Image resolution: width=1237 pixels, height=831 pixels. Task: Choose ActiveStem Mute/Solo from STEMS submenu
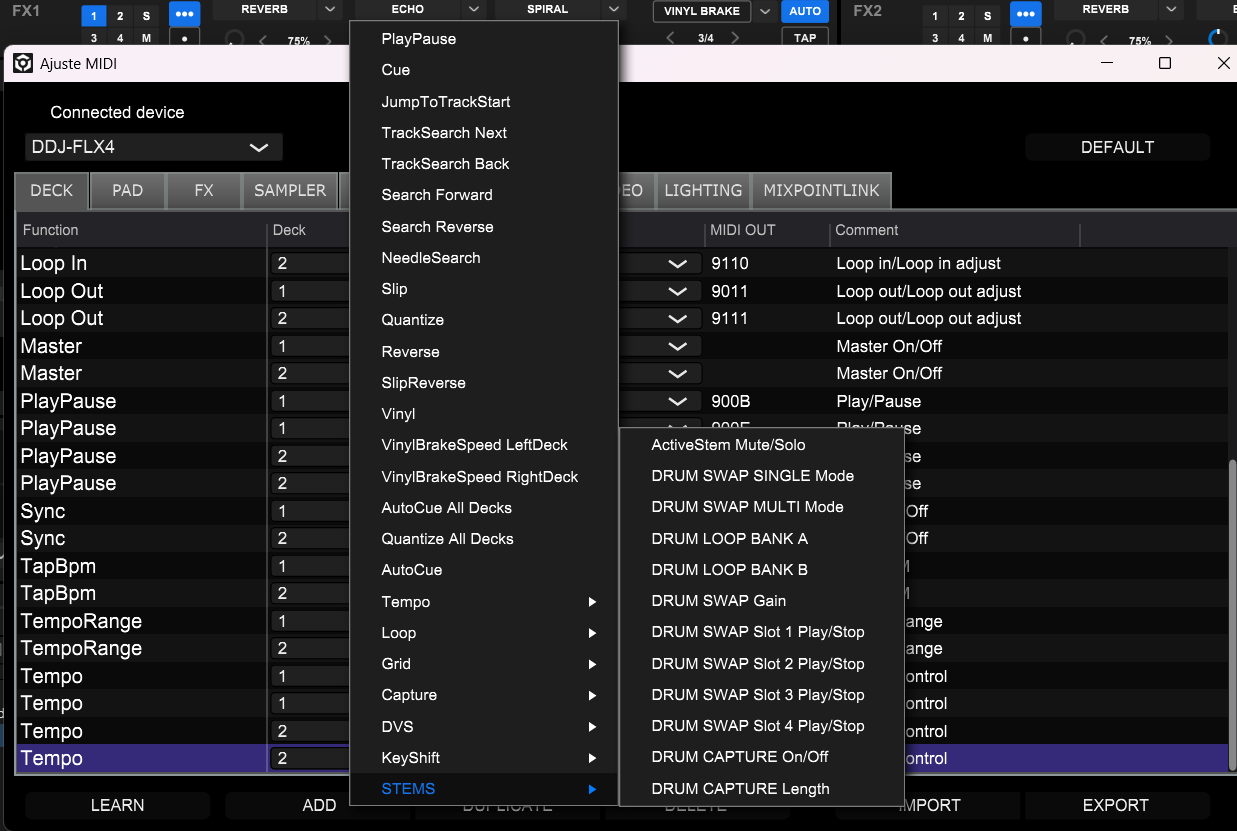pos(761,445)
